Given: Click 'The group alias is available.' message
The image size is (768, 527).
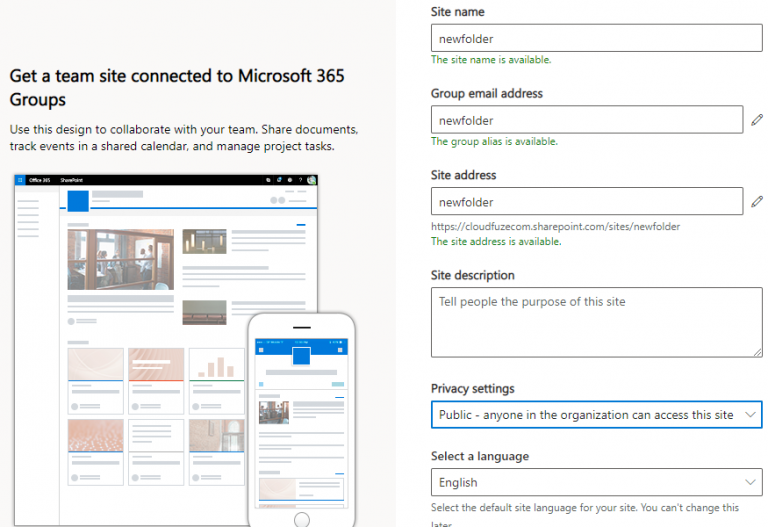Looking at the screenshot, I should click(494, 142).
